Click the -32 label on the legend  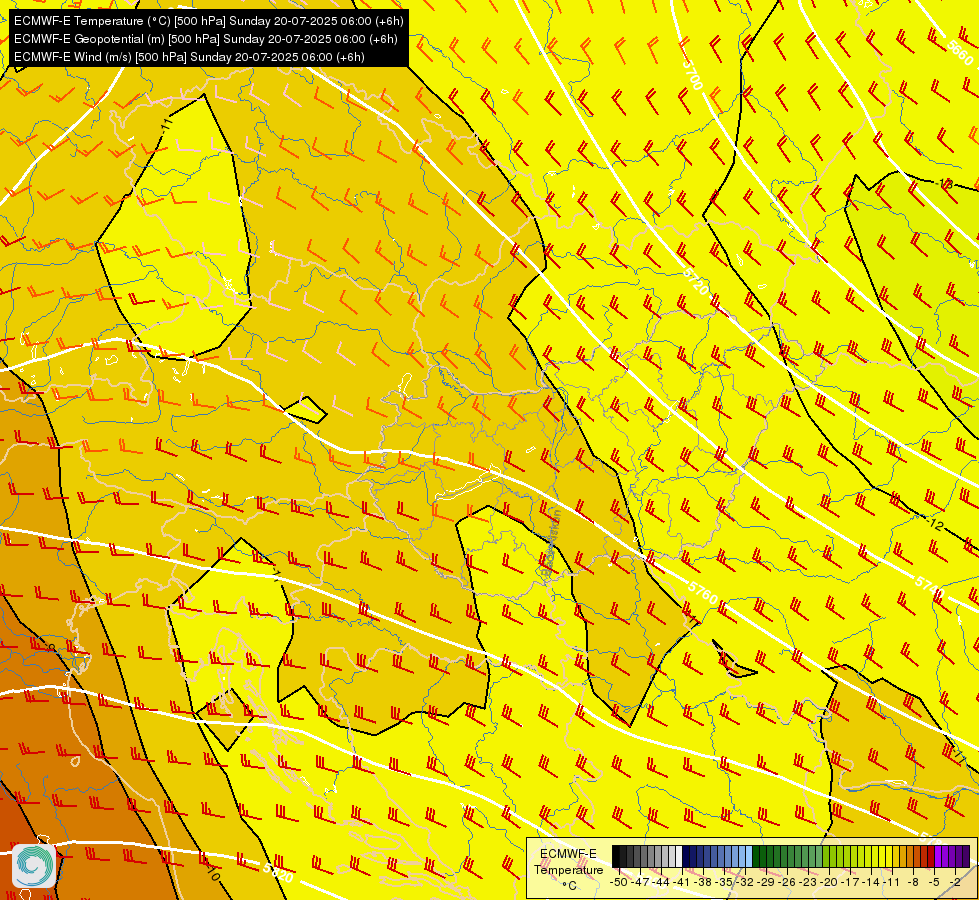[745, 883]
